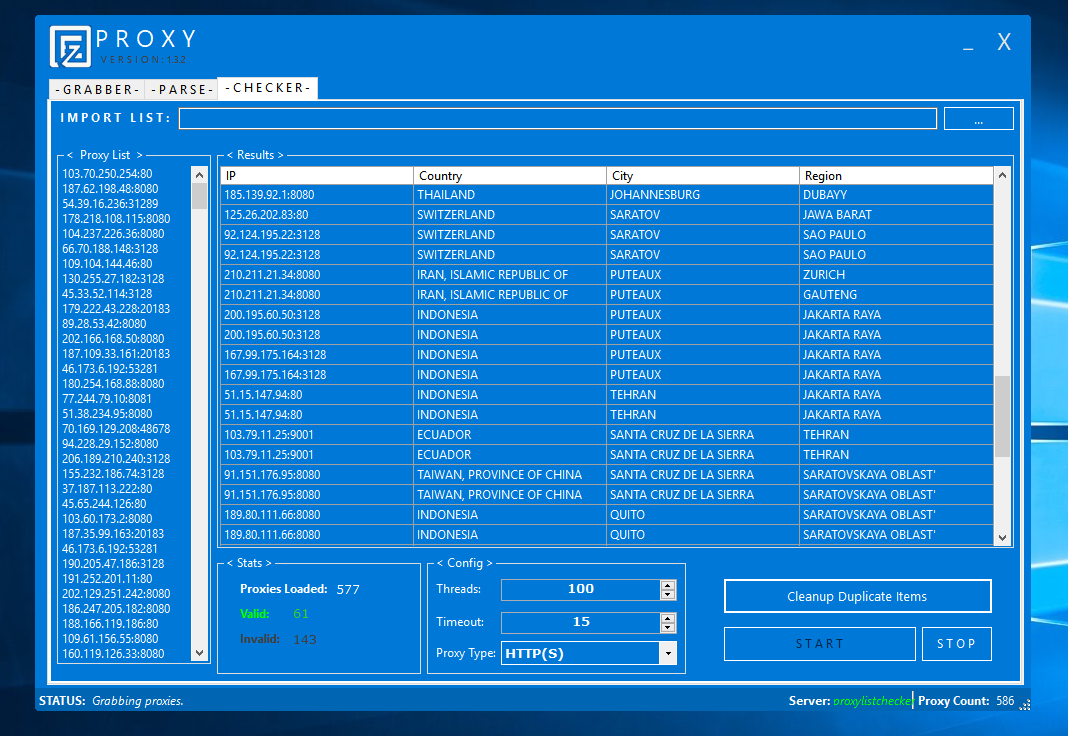Click the Cleanup Duplicate Items button

tap(857, 596)
